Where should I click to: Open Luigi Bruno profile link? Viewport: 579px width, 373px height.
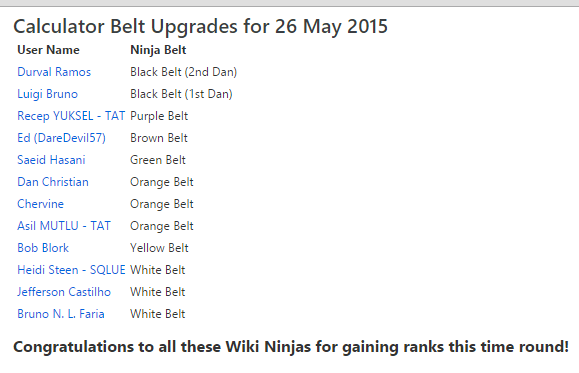click(x=48, y=94)
